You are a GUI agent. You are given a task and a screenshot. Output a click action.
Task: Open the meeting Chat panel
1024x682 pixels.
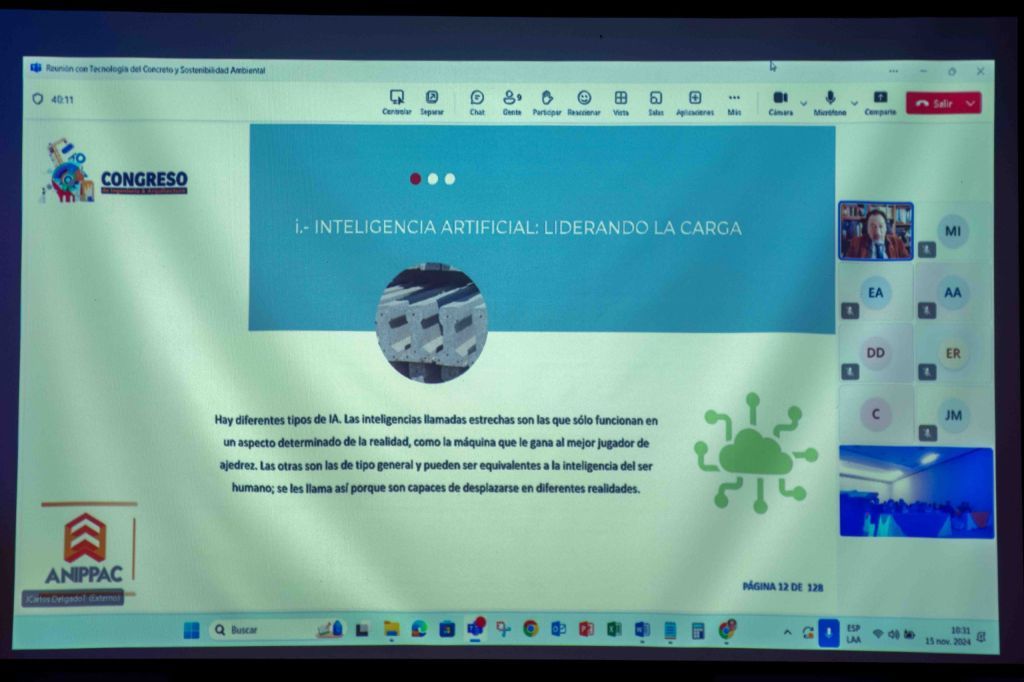pos(477,102)
